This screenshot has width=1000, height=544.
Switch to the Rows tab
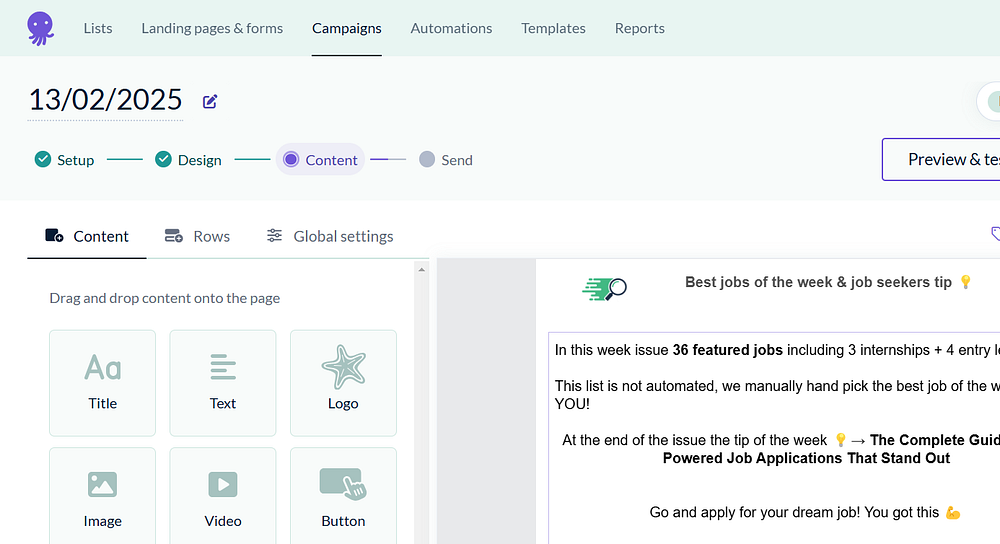pyautogui.click(x=198, y=236)
